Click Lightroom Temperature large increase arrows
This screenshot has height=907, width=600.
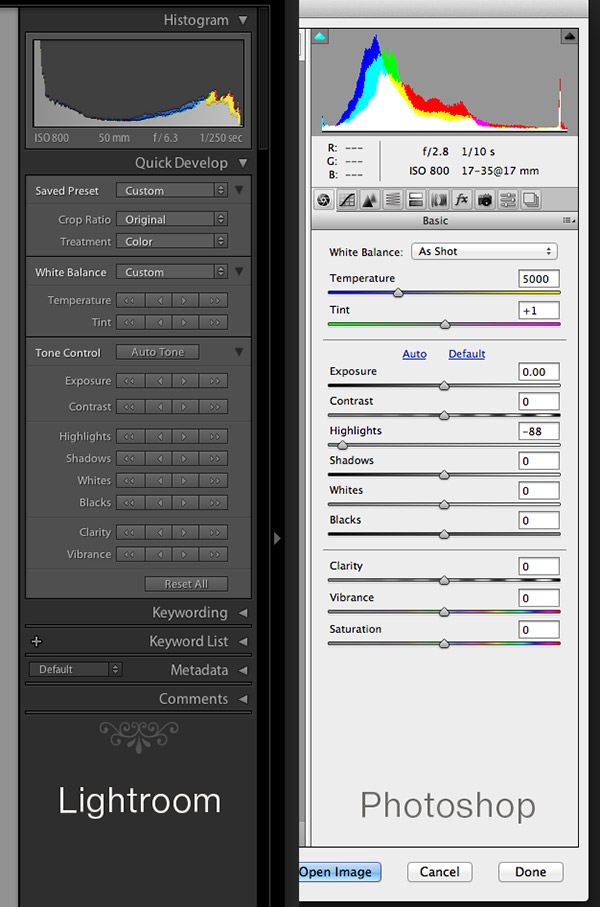click(x=214, y=300)
